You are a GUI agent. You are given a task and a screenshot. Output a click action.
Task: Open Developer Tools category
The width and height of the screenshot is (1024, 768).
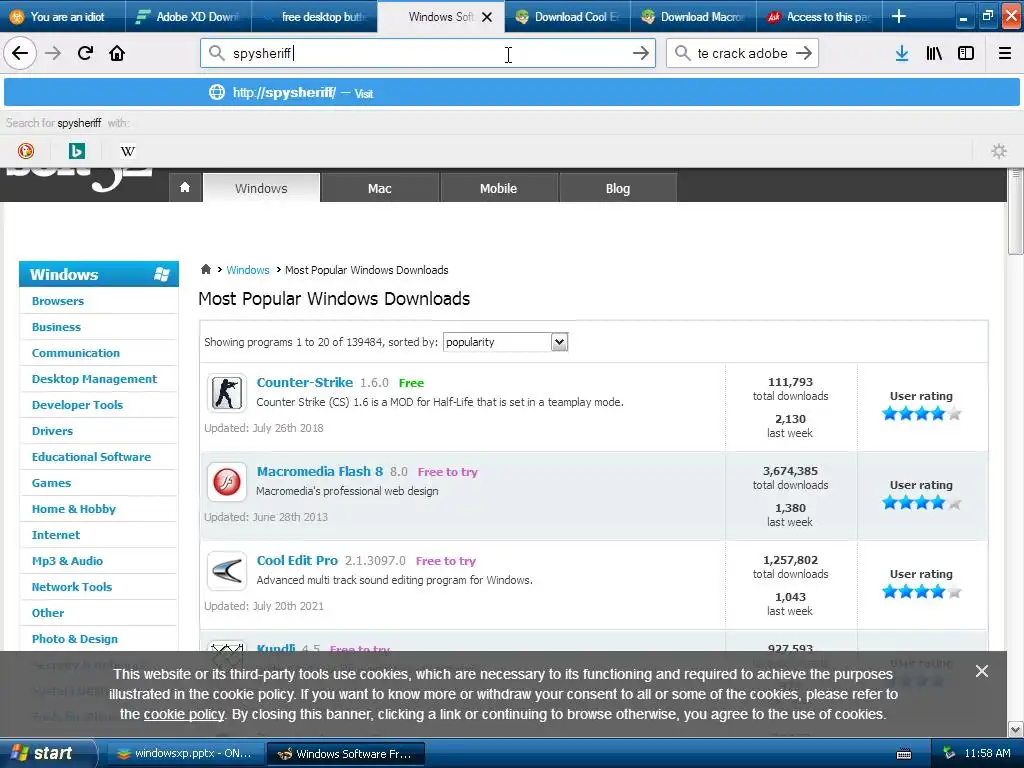[77, 405]
